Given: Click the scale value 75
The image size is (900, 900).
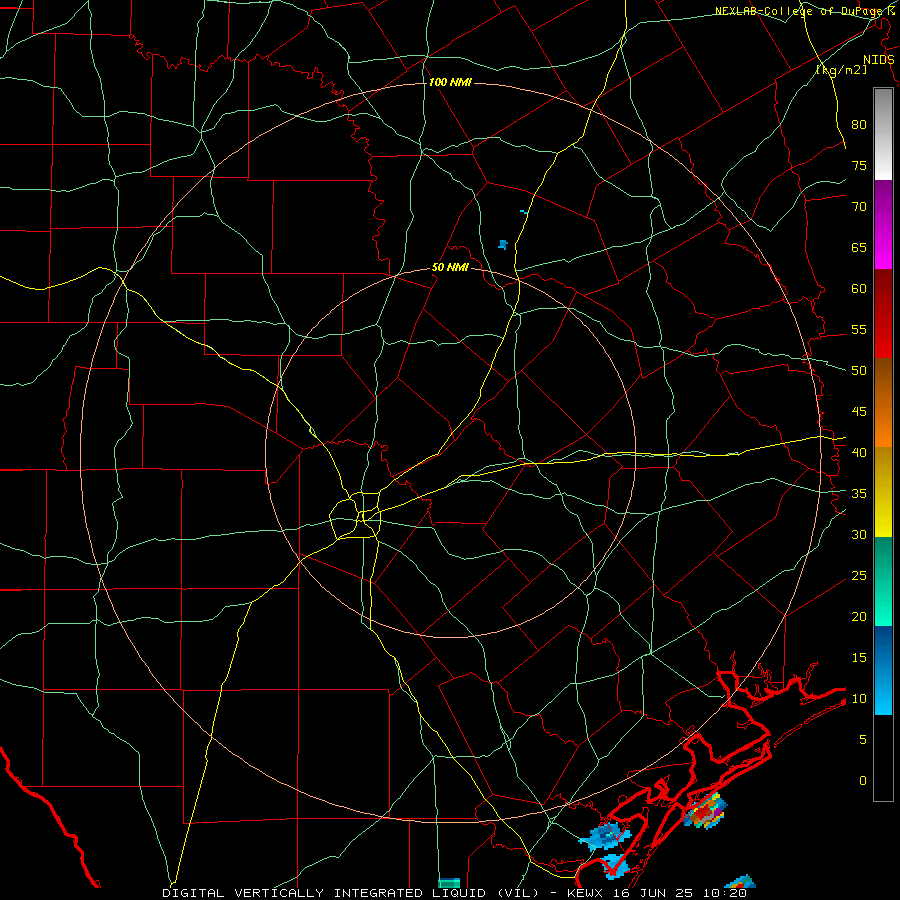Looking at the screenshot, I should tap(859, 165).
